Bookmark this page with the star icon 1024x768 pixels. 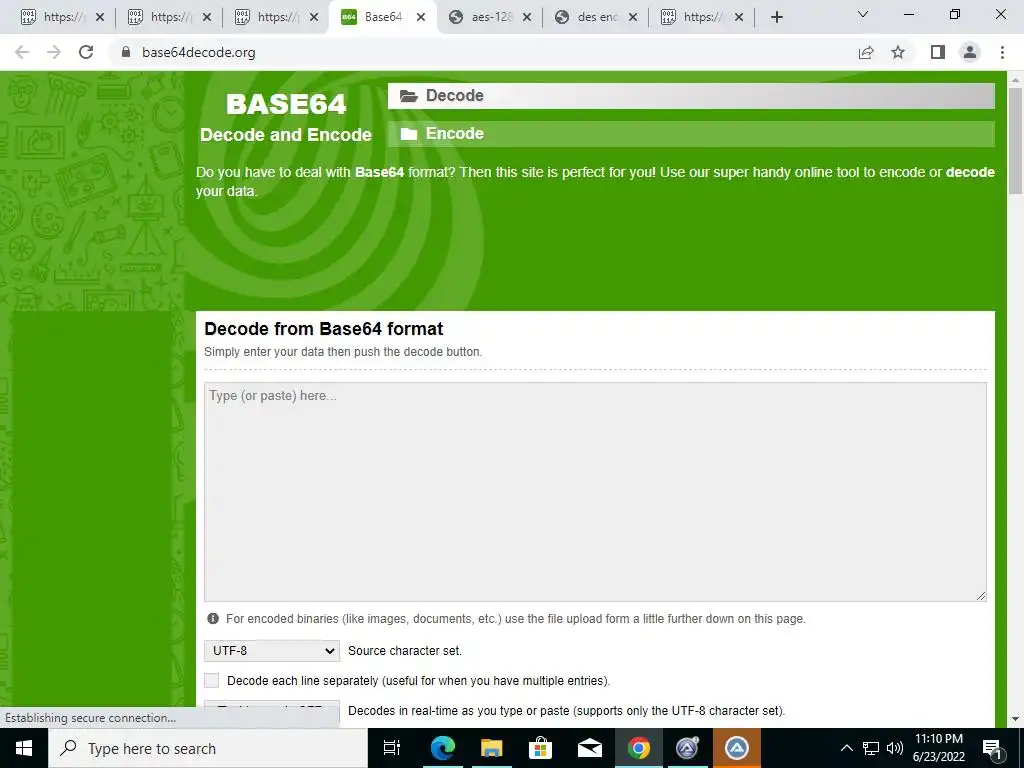[x=898, y=52]
